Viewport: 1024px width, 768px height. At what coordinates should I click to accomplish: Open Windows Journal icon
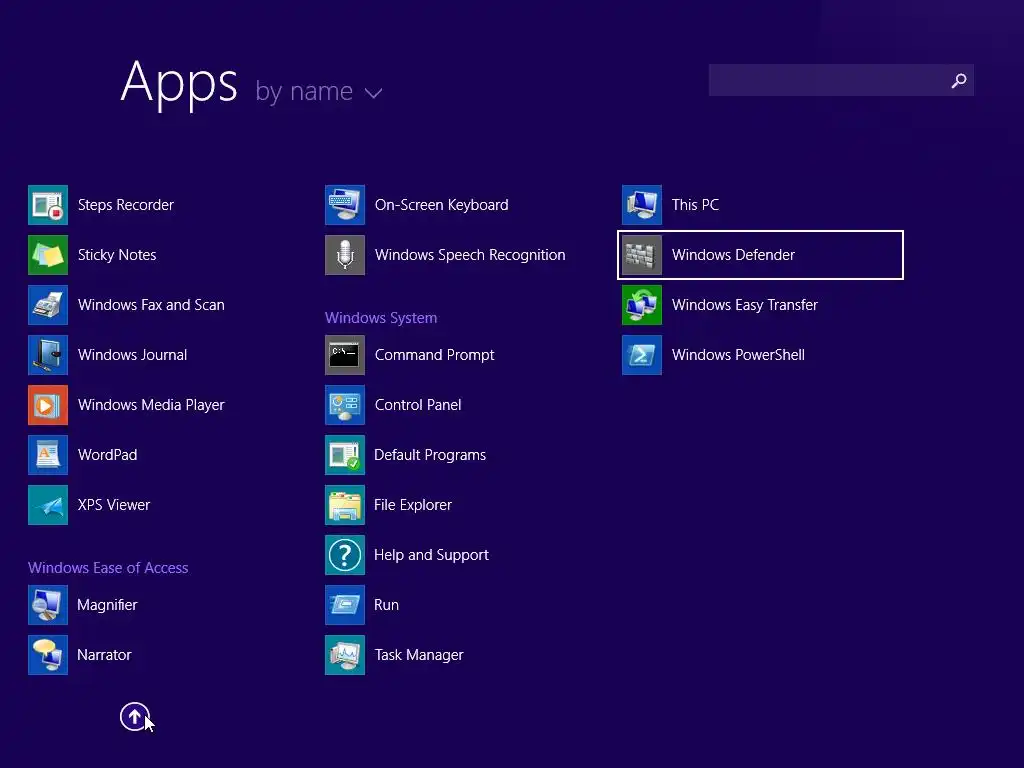click(x=48, y=355)
